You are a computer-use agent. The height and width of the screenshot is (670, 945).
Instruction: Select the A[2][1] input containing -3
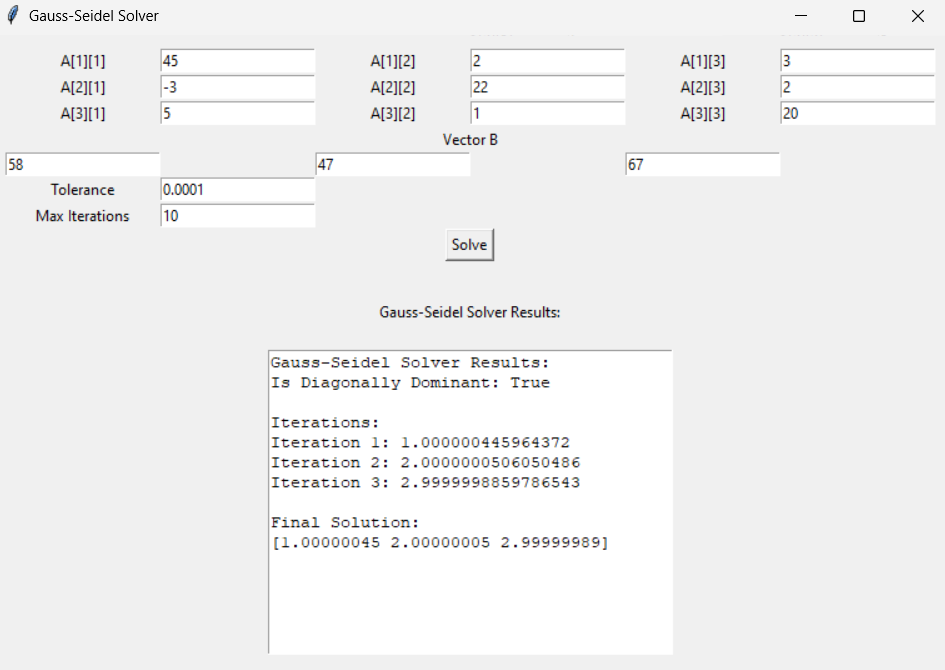coord(237,87)
